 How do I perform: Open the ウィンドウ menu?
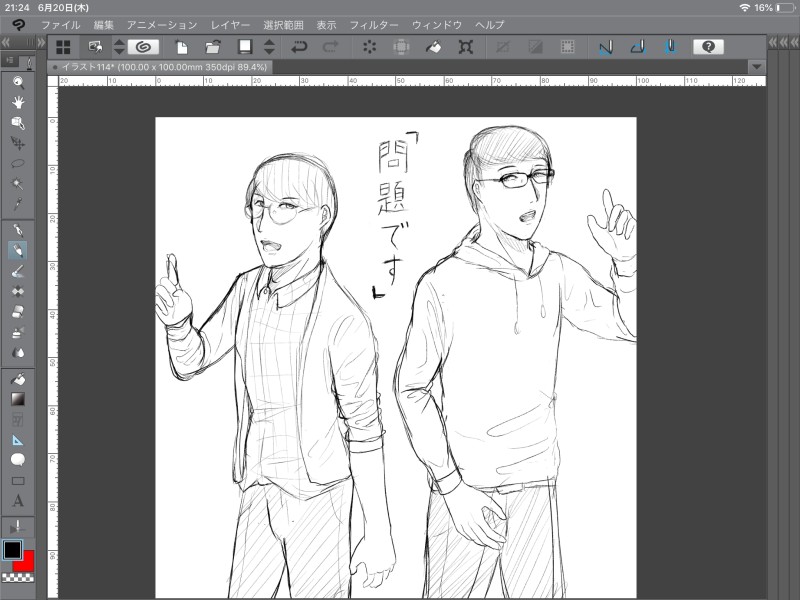437,25
